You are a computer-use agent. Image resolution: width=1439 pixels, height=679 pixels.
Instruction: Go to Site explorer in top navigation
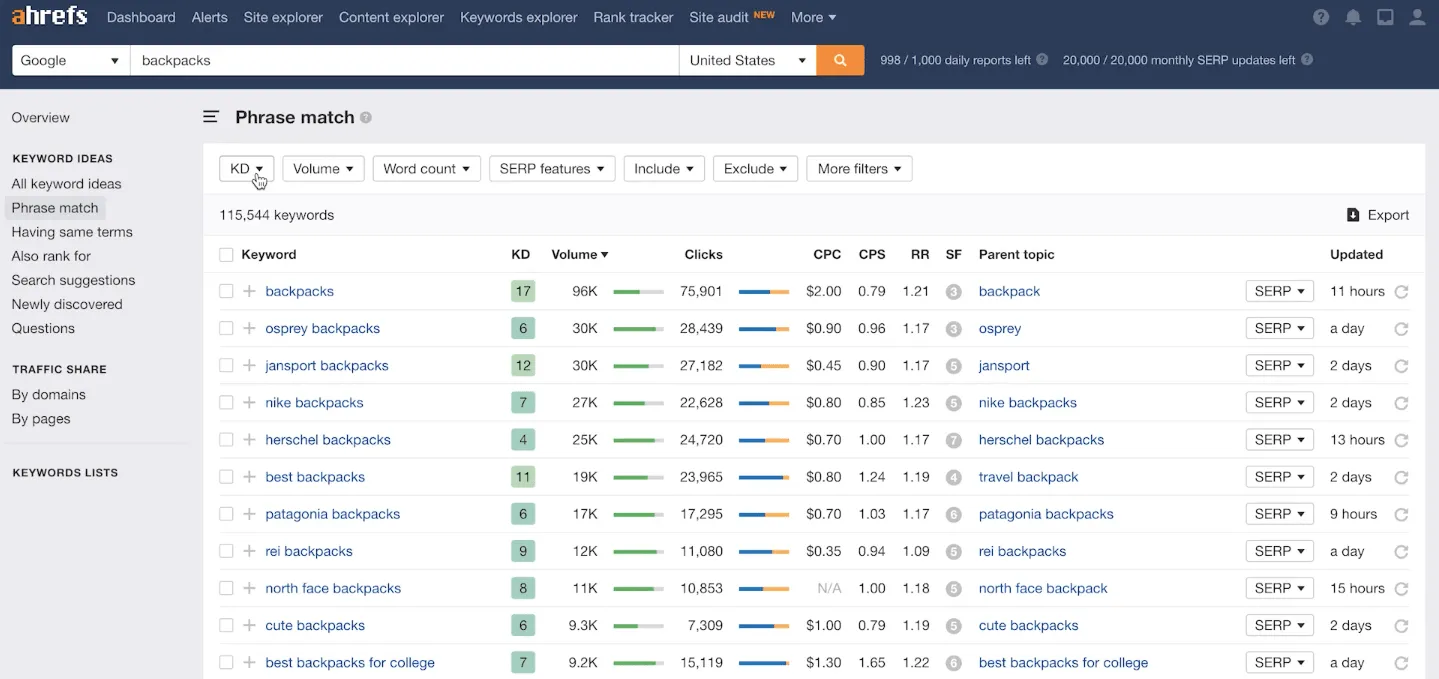[x=283, y=17]
